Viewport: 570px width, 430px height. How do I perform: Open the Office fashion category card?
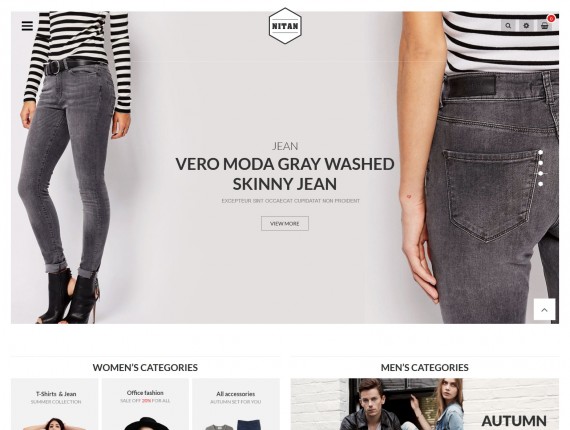pyautogui.click(x=145, y=404)
